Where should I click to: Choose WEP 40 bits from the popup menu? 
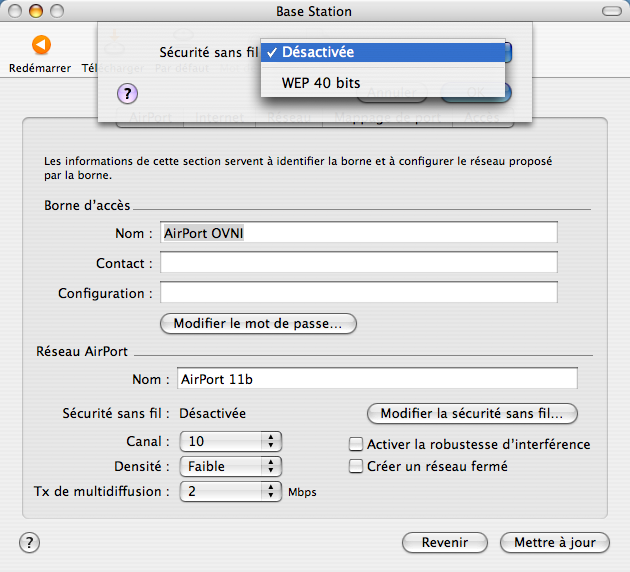click(x=383, y=83)
